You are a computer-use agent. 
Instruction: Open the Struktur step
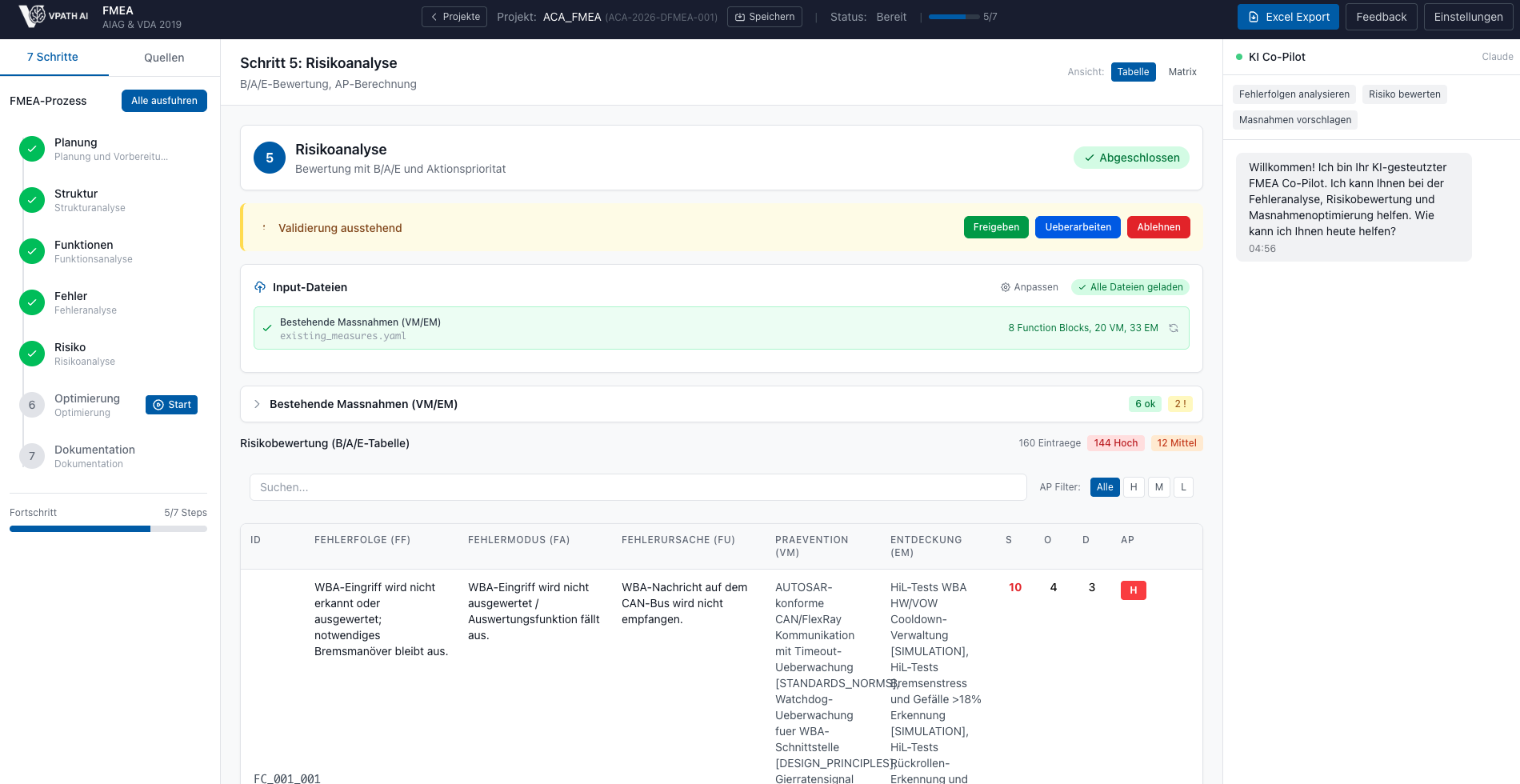click(x=110, y=200)
